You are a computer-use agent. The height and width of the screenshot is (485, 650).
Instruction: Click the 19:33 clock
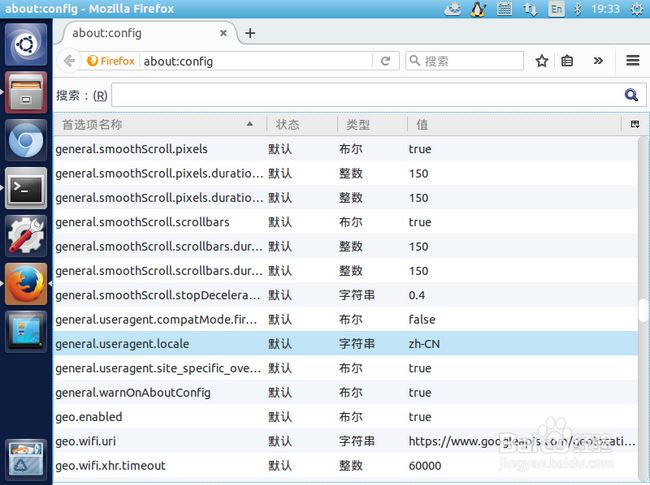[x=606, y=9]
